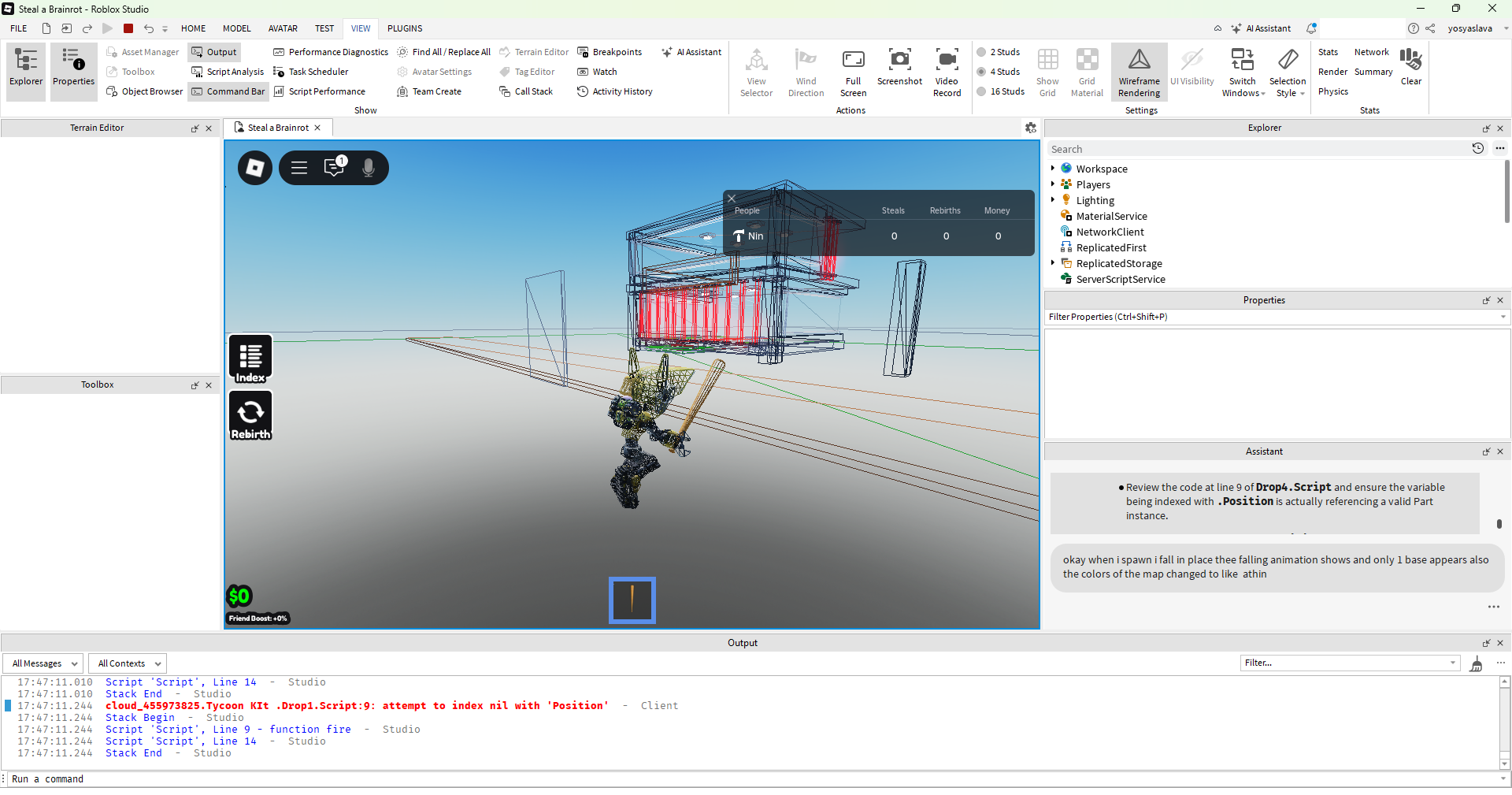1512x795 pixels.
Task: Open the in-game chat button
Action: tap(335, 167)
